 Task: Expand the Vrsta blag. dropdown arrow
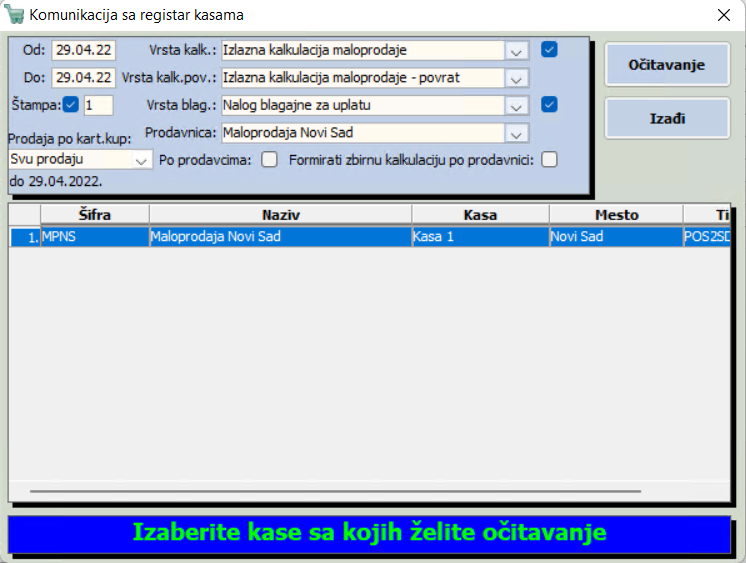pyautogui.click(x=516, y=106)
